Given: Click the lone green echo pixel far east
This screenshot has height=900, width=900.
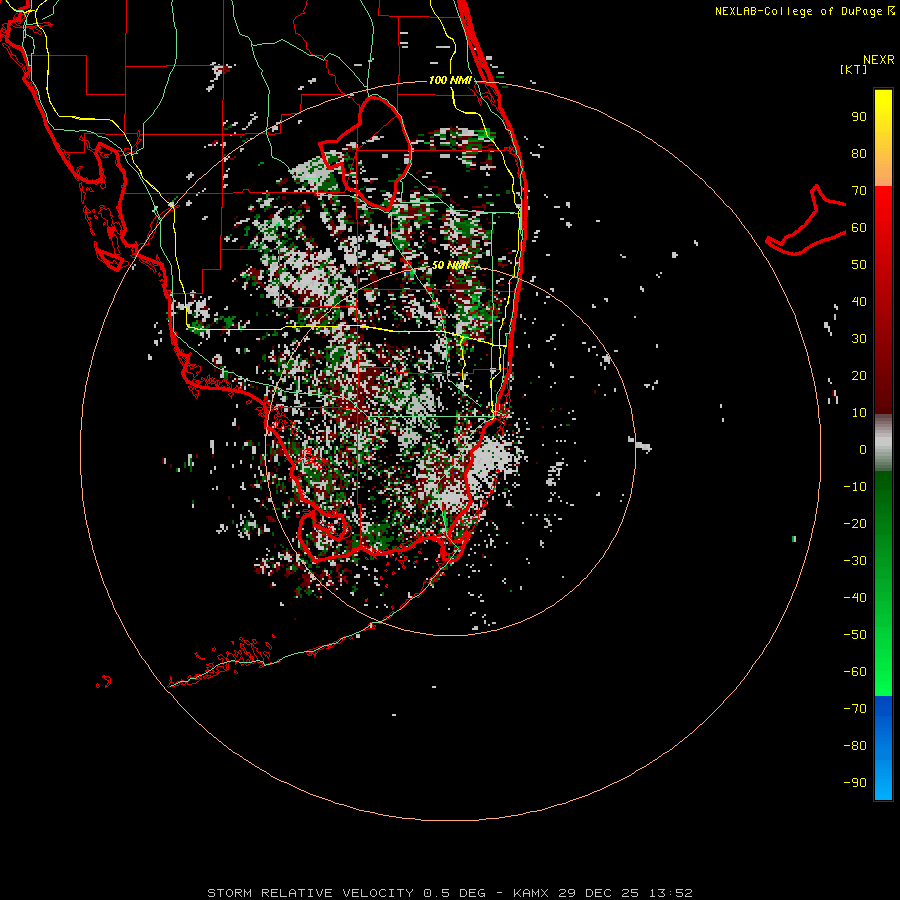Looking at the screenshot, I should [794, 539].
